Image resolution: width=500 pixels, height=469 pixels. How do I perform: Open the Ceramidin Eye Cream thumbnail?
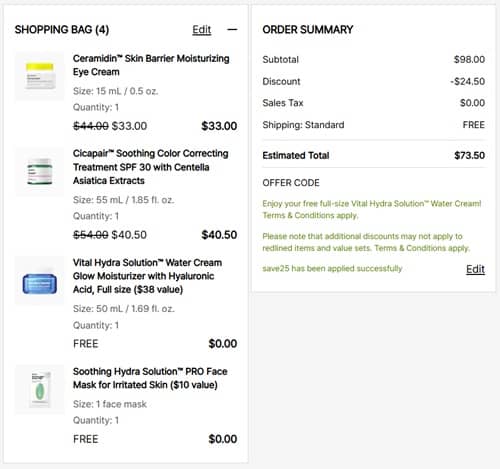click(x=40, y=75)
